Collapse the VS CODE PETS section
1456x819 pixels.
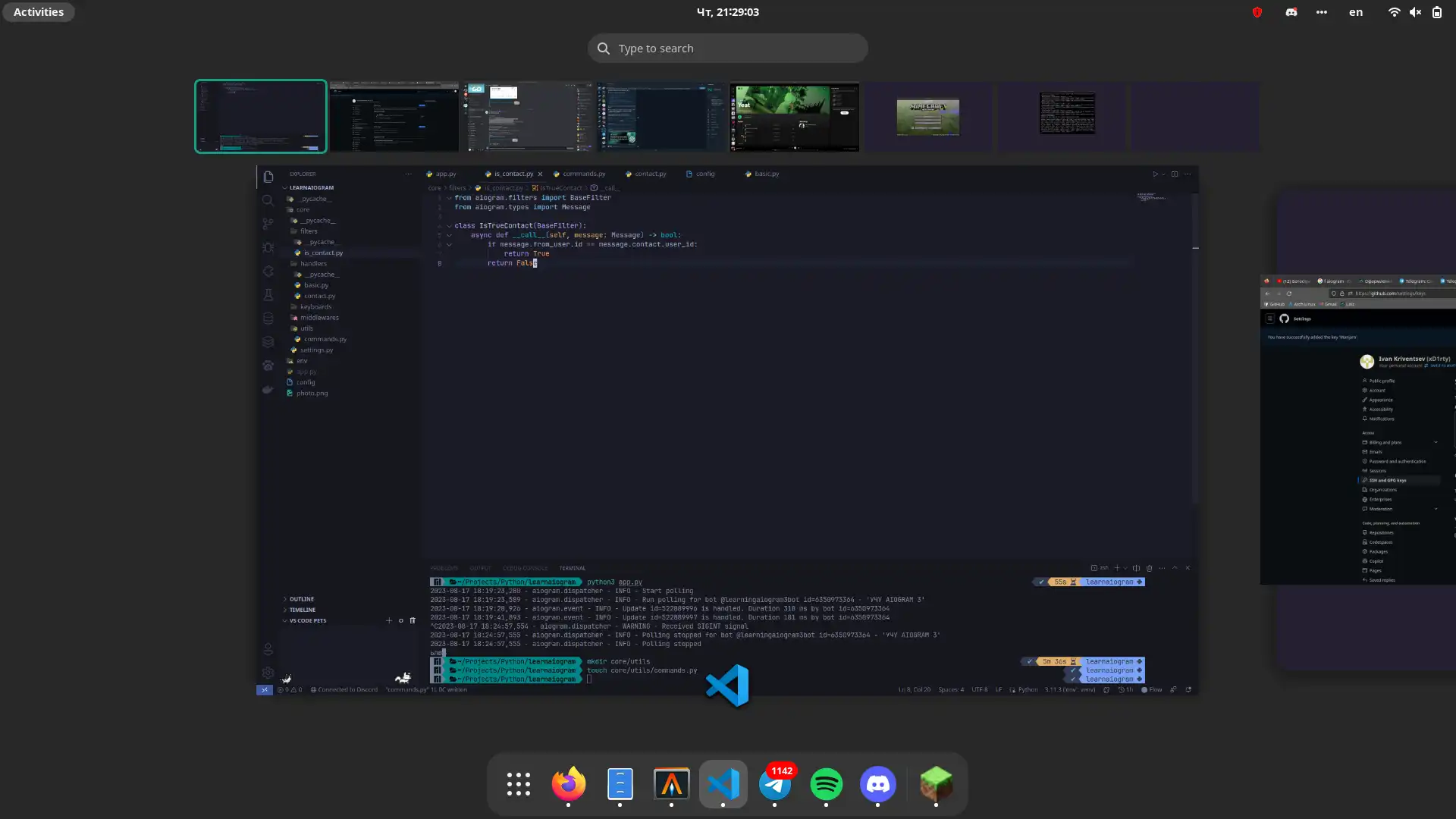click(x=307, y=620)
